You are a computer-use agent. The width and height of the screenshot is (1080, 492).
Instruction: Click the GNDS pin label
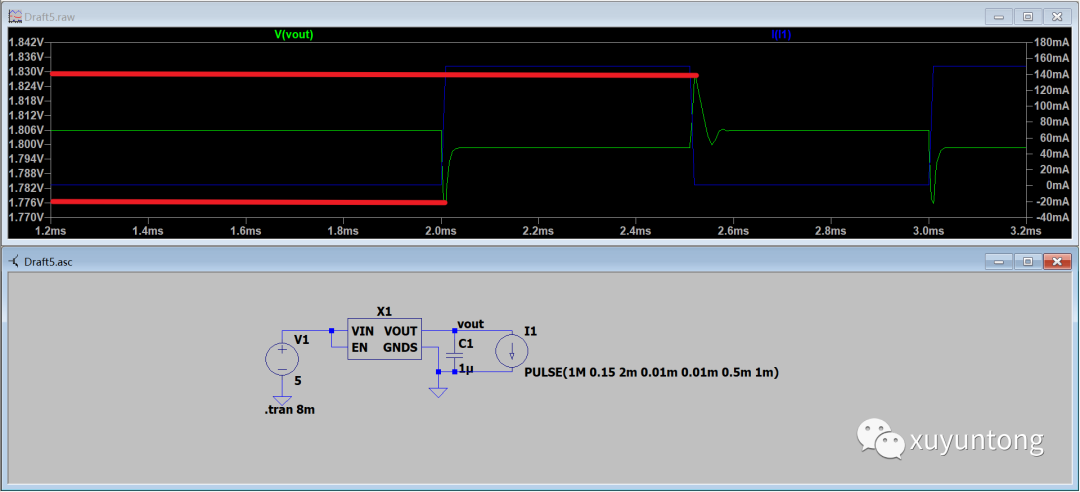(400, 347)
